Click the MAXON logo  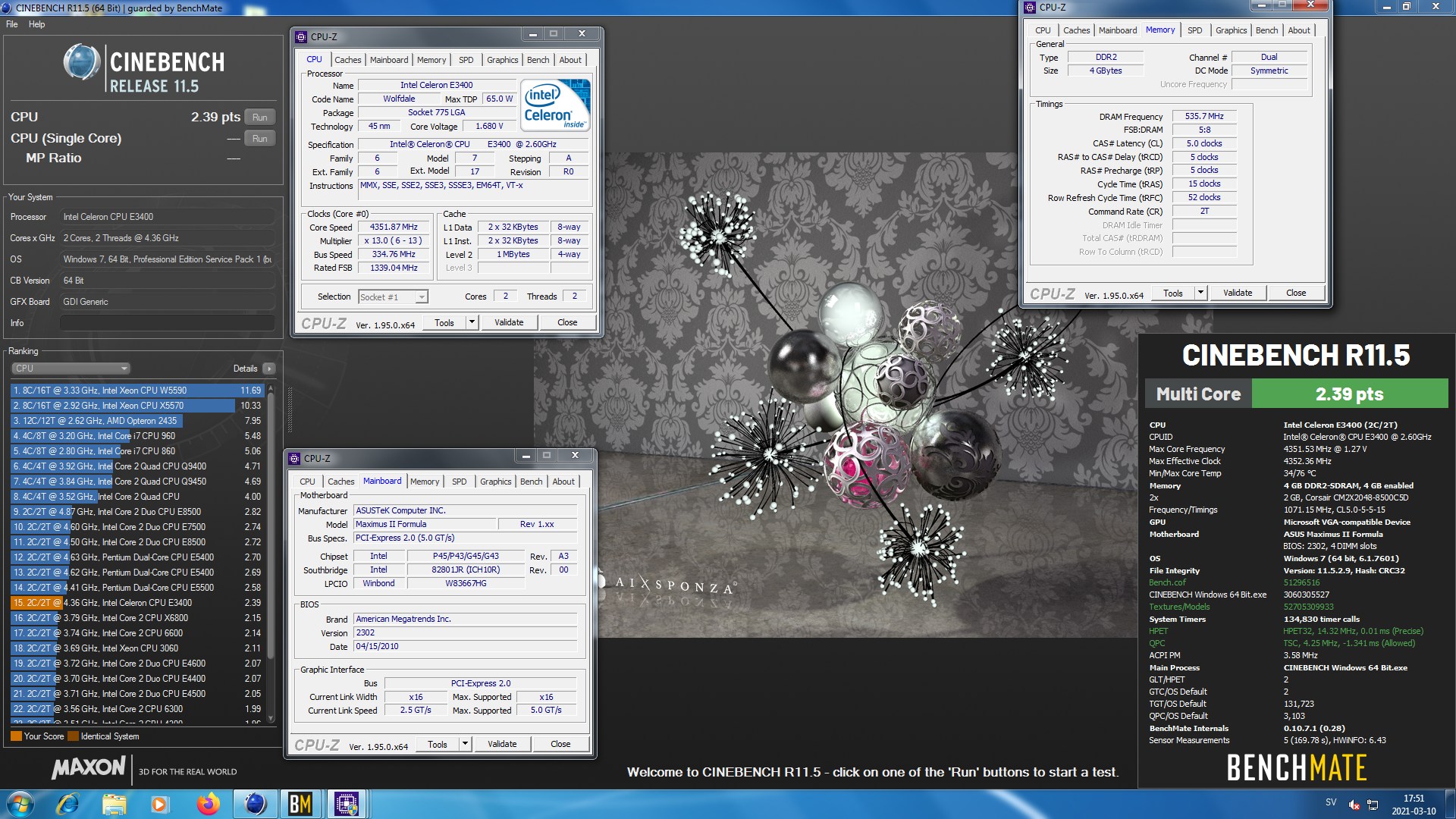click(x=88, y=768)
